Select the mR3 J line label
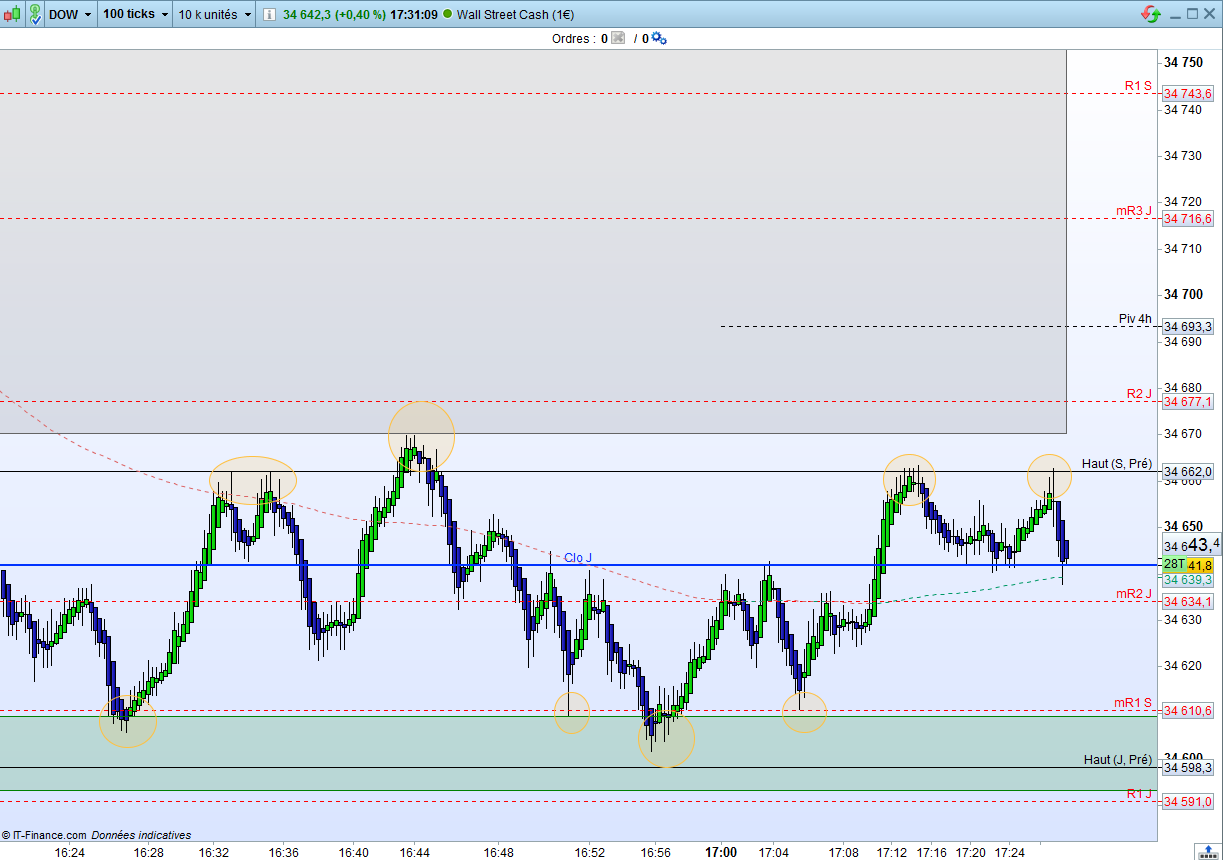 [1134, 211]
